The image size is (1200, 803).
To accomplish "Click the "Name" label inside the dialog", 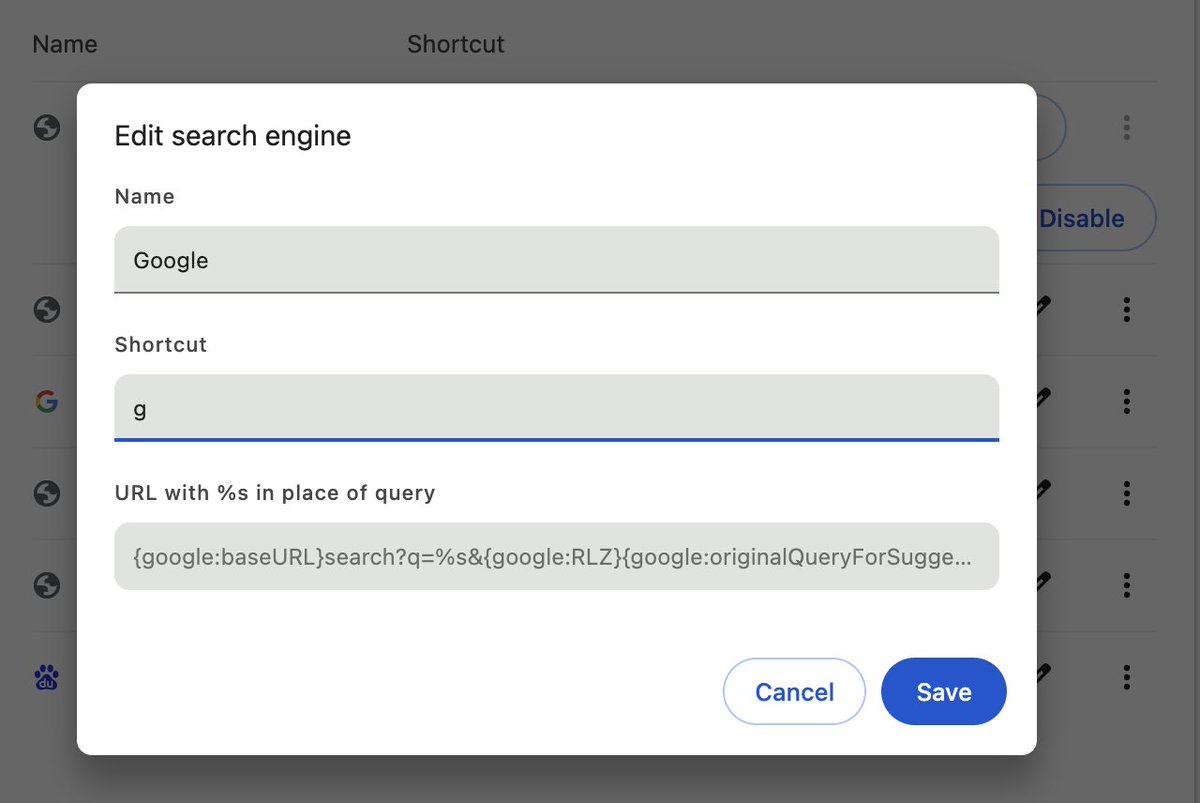I will [x=145, y=196].
